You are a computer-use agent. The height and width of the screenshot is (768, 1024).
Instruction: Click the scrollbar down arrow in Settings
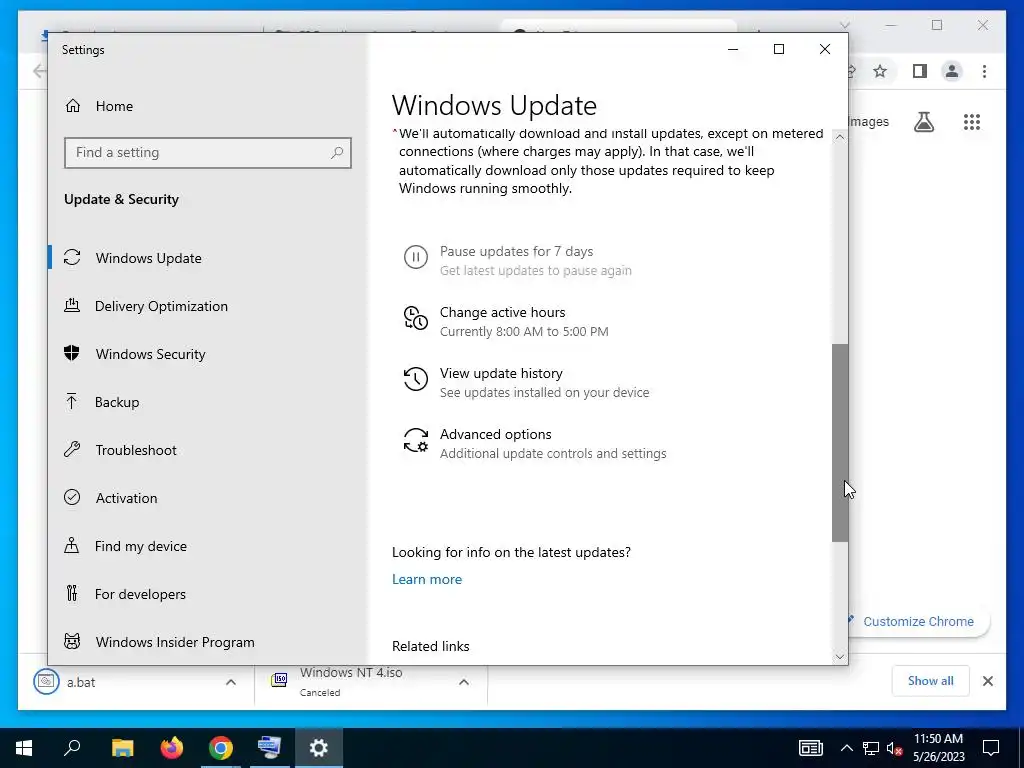pos(840,656)
